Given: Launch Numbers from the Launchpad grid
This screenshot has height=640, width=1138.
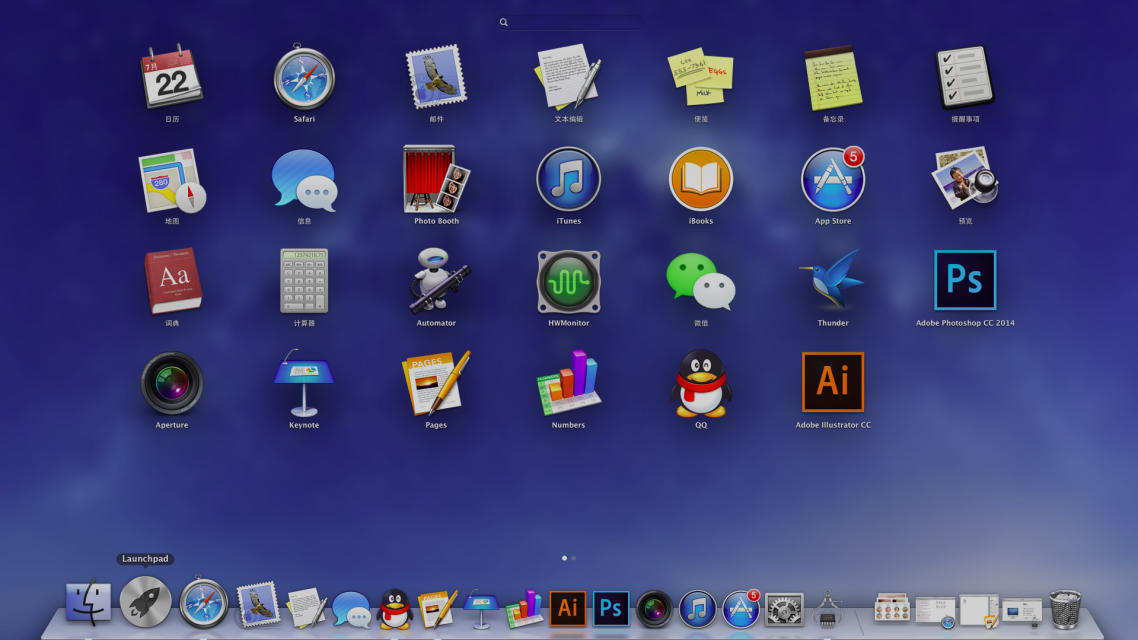Looking at the screenshot, I should tap(568, 383).
